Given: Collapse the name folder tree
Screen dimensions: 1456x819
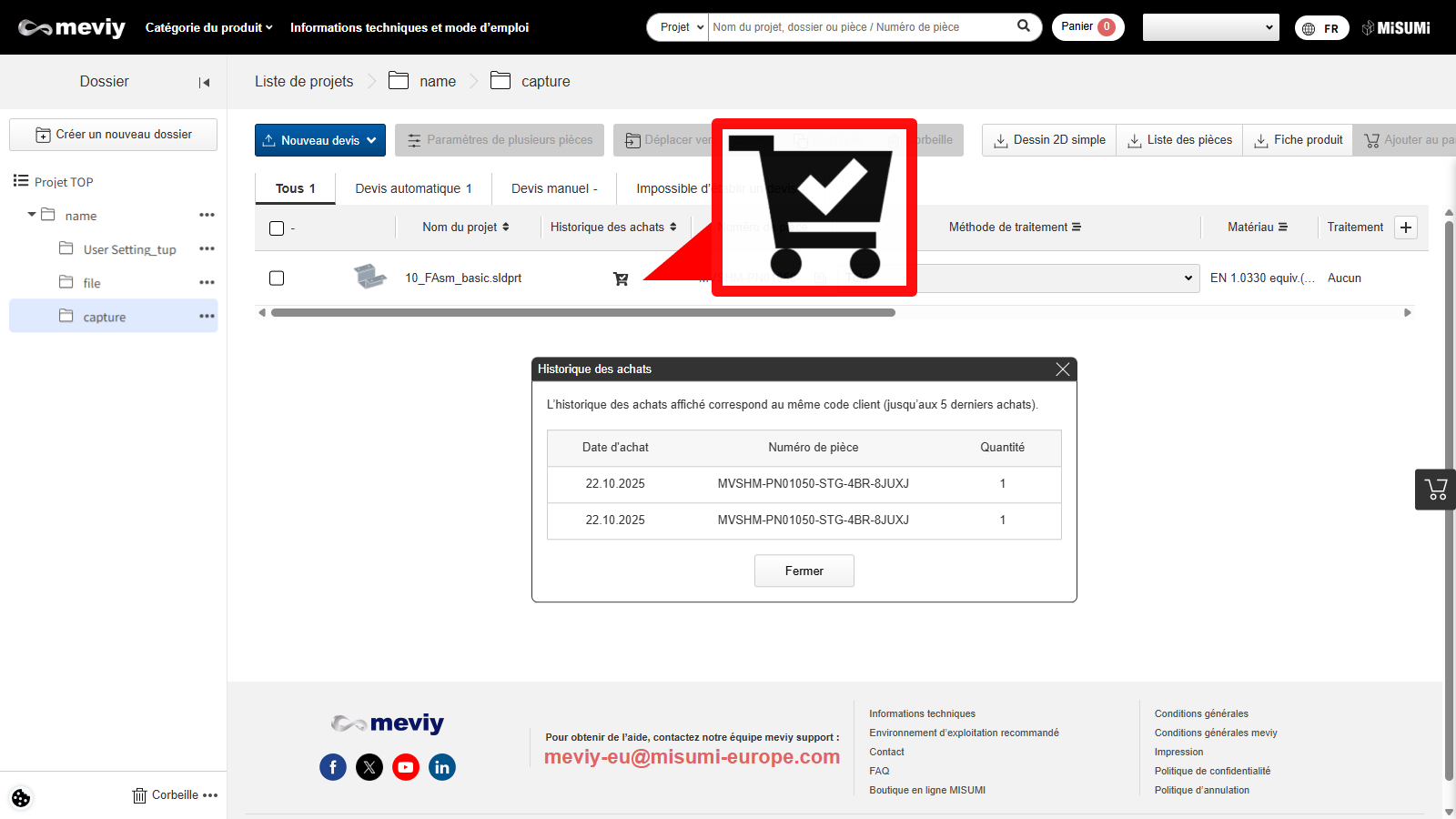Looking at the screenshot, I should (x=32, y=215).
